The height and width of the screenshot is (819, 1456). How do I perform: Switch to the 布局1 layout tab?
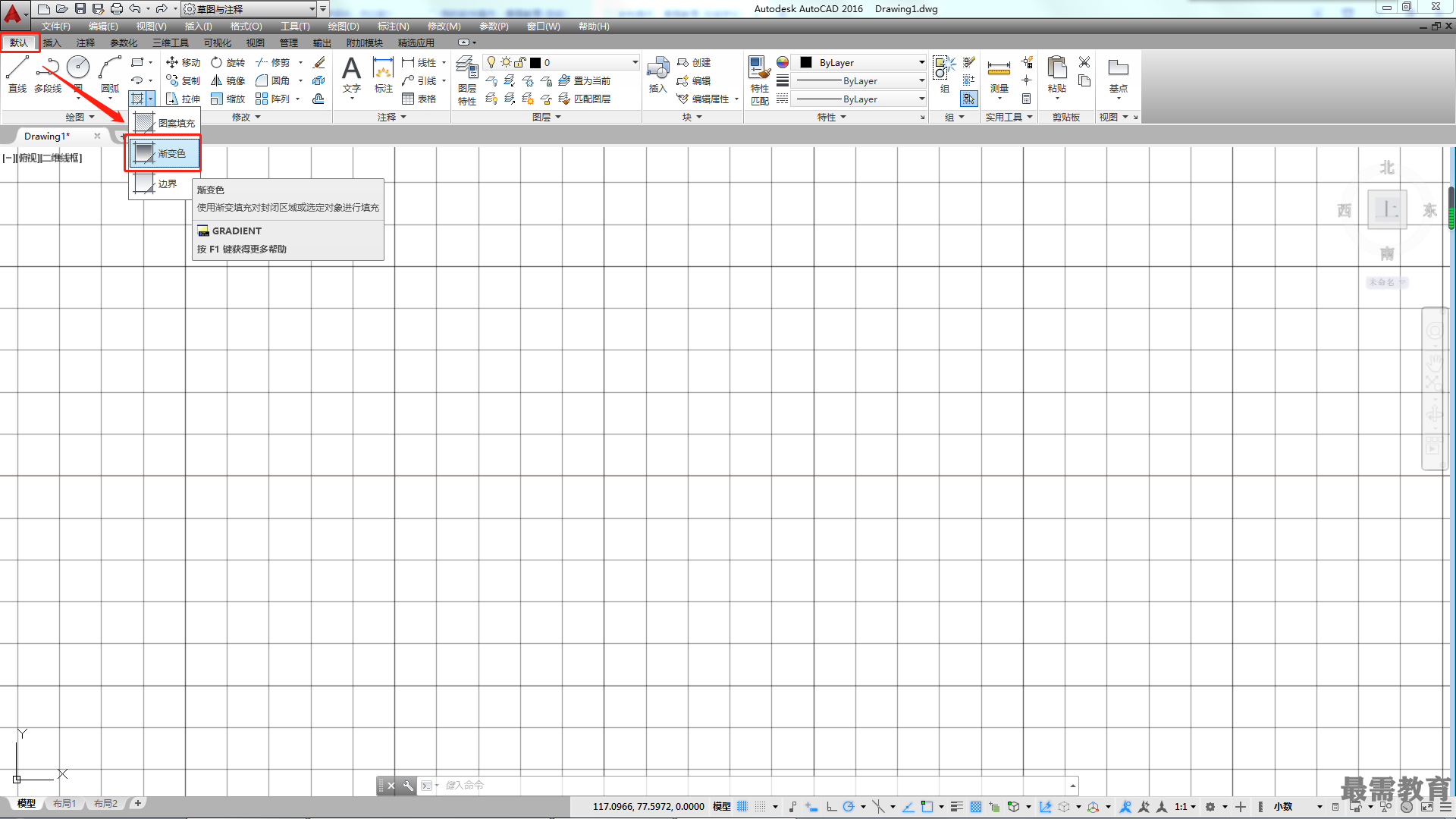point(64,804)
